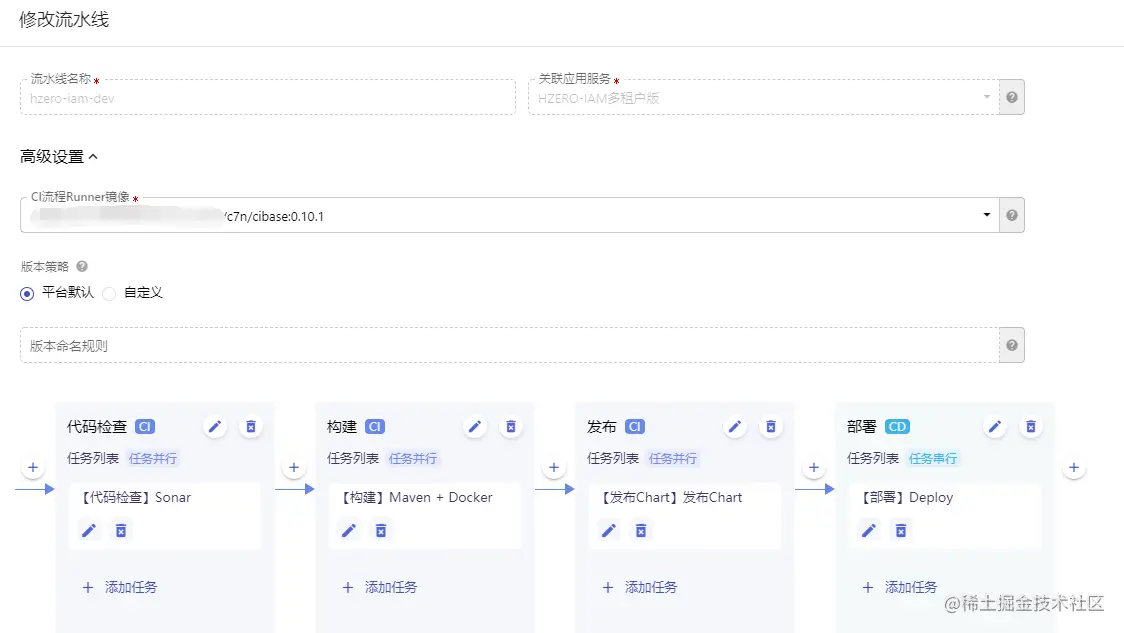Edit the 发布Chart task
Screen dimensions: 1124x633
point(609,530)
